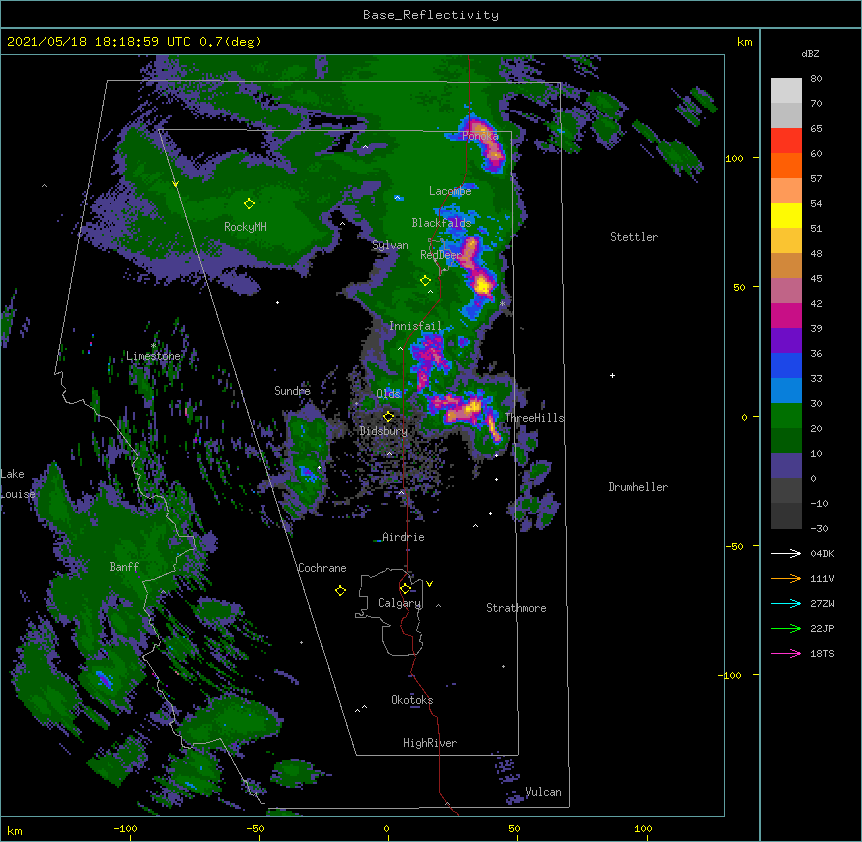Click the Calgary city label
This screenshot has height=842, width=862.
point(400,603)
